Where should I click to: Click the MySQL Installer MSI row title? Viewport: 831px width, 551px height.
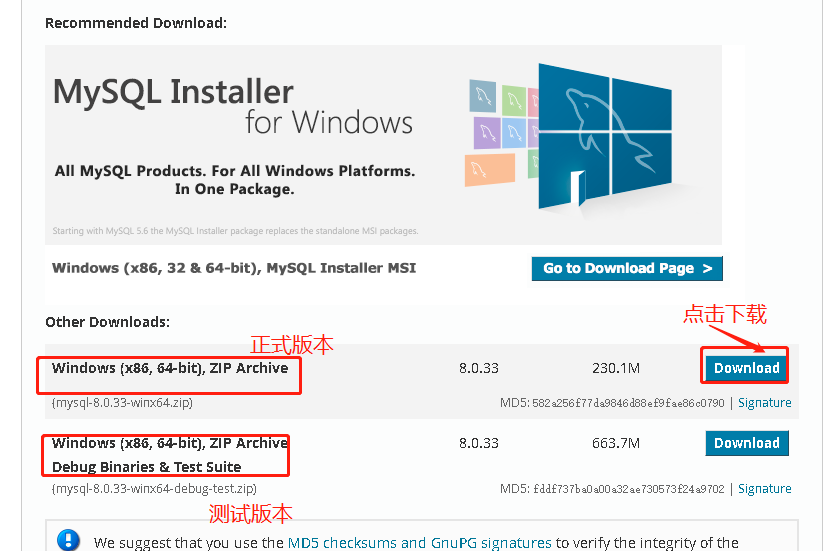coord(234,268)
